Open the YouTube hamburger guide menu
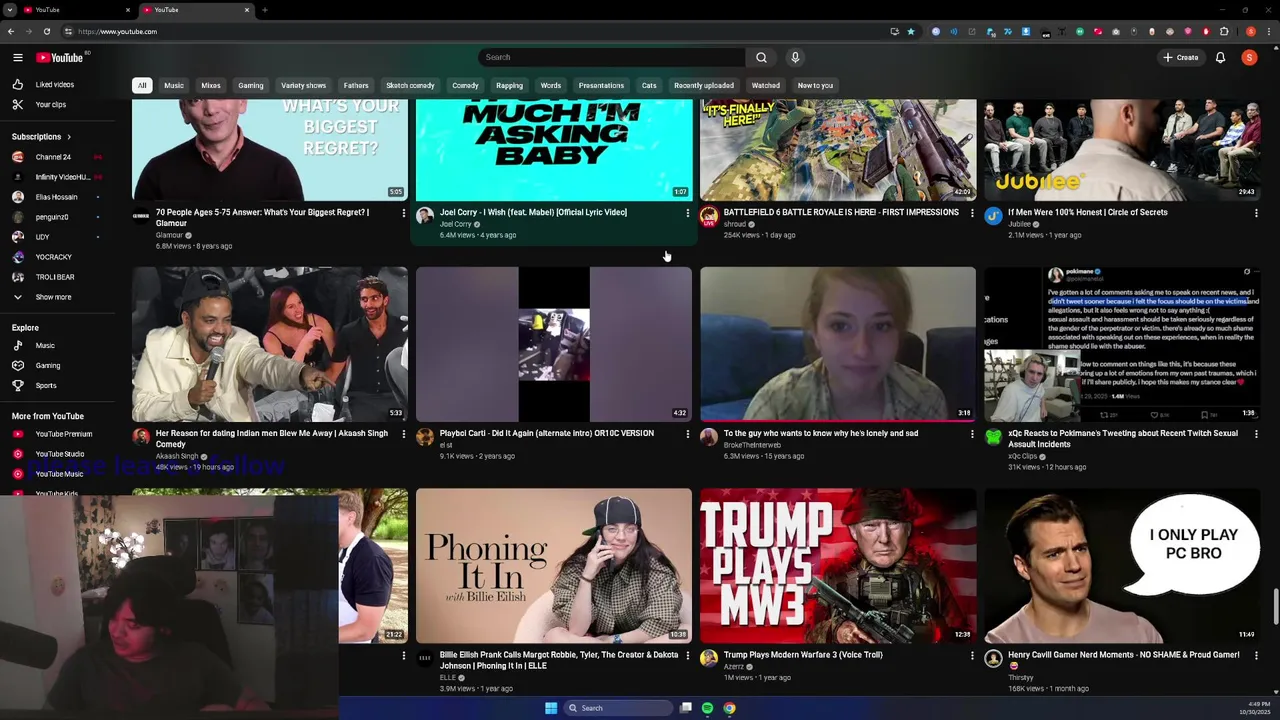1280x720 pixels. 18,57
